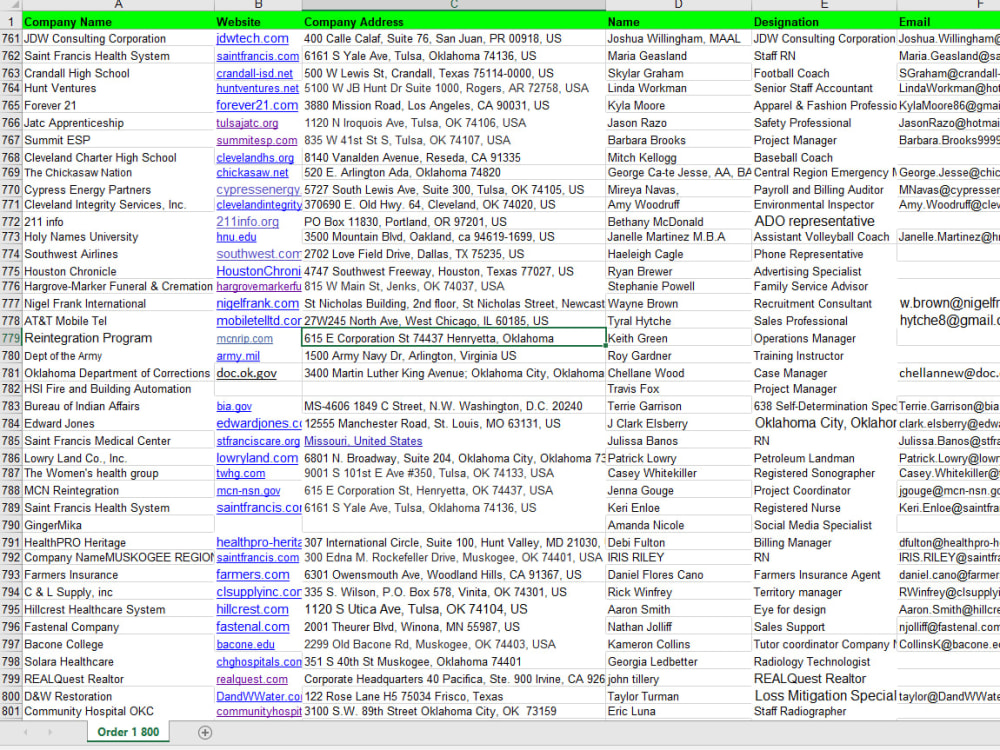Open the realquest.com link

coord(252,680)
